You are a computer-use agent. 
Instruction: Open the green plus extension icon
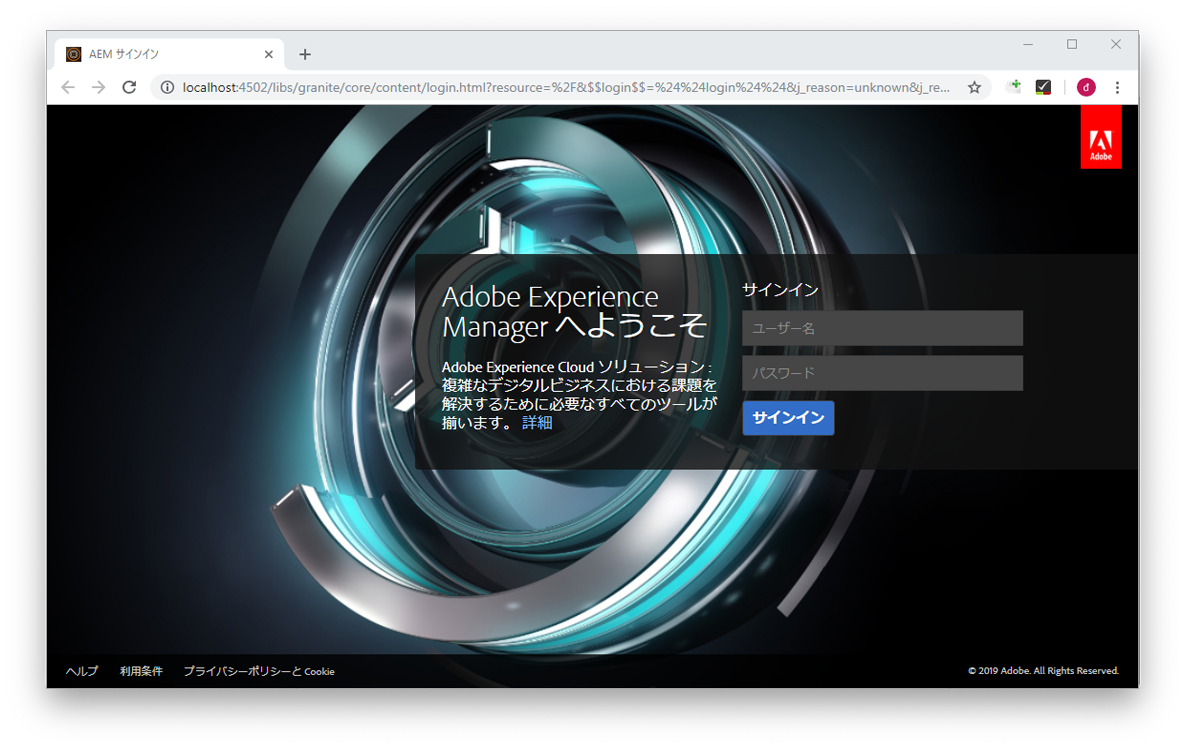pos(1014,86)
